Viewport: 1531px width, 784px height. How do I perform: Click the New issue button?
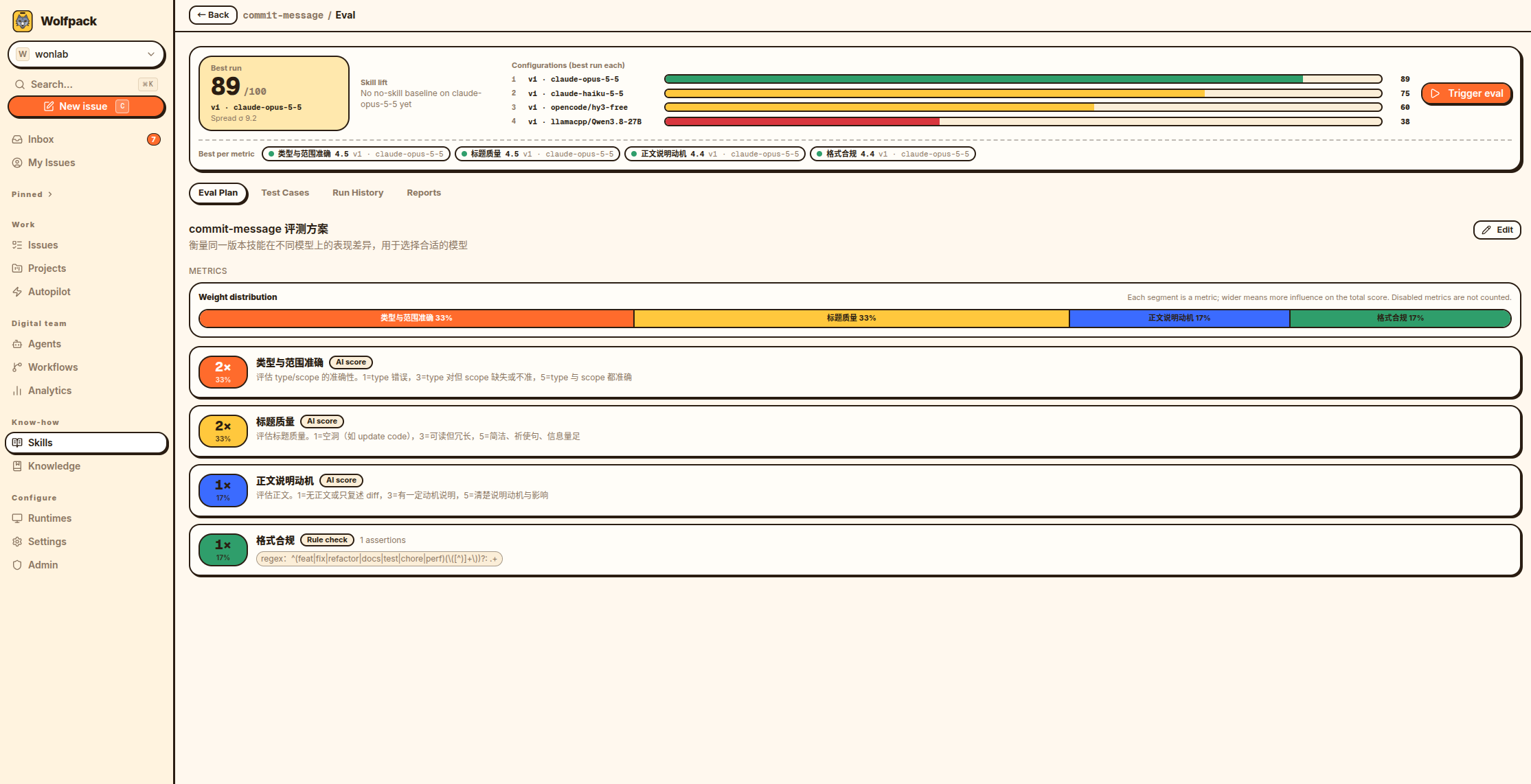pyautogui.click(x=86, y=106)
